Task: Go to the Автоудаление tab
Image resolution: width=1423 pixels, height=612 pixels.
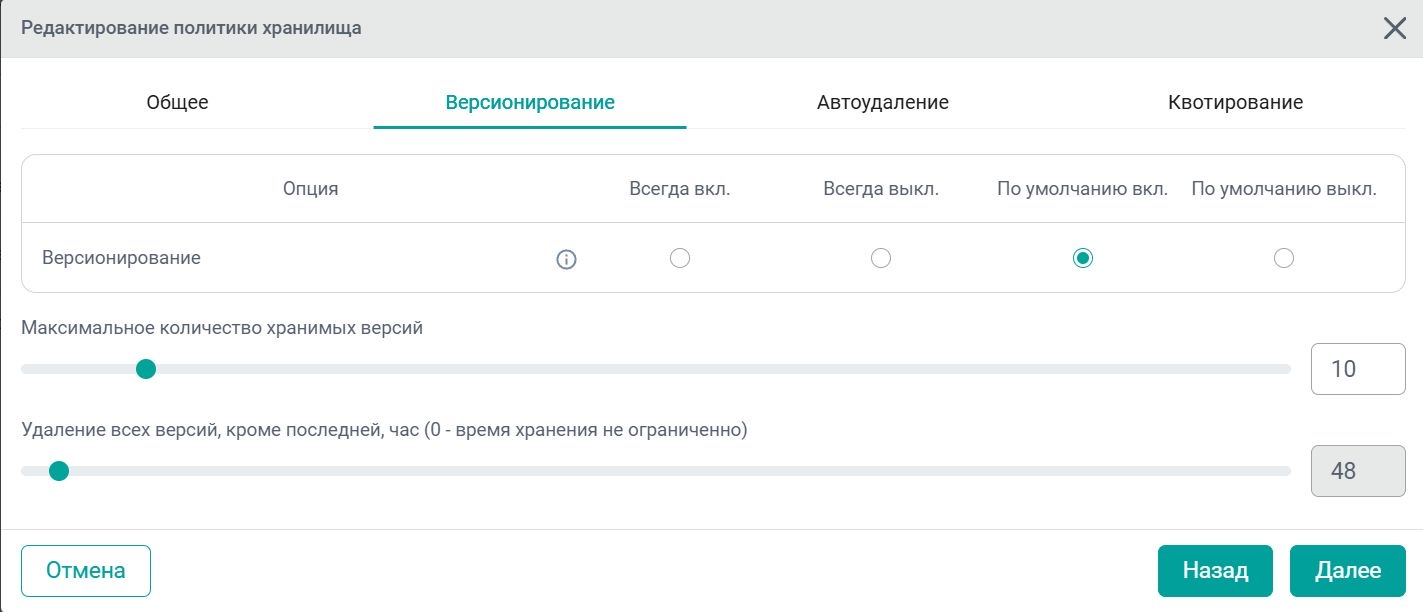Action: (x=882, y=102)
